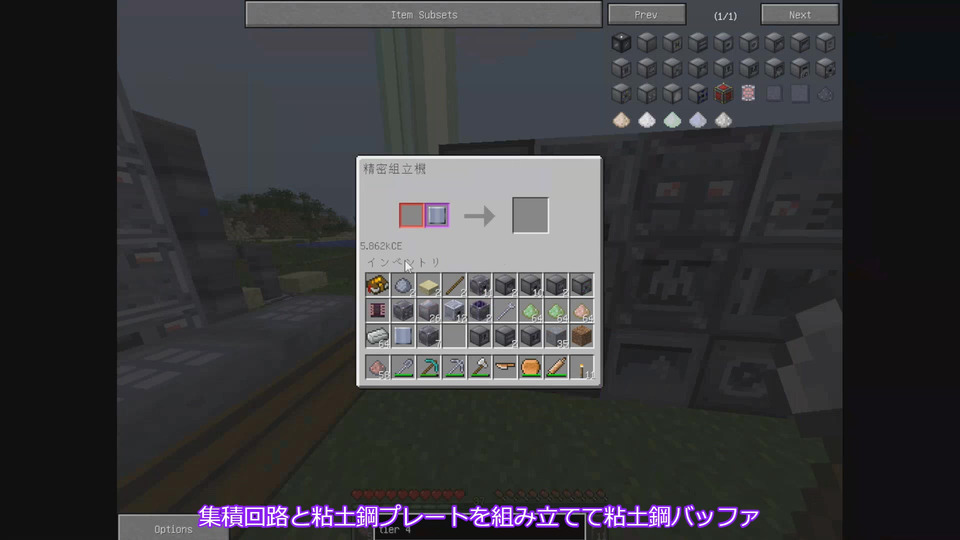Pick the pink integrated circuit in inventory
The width and height of the screenshot is (960, 540).
pos(377,310)
